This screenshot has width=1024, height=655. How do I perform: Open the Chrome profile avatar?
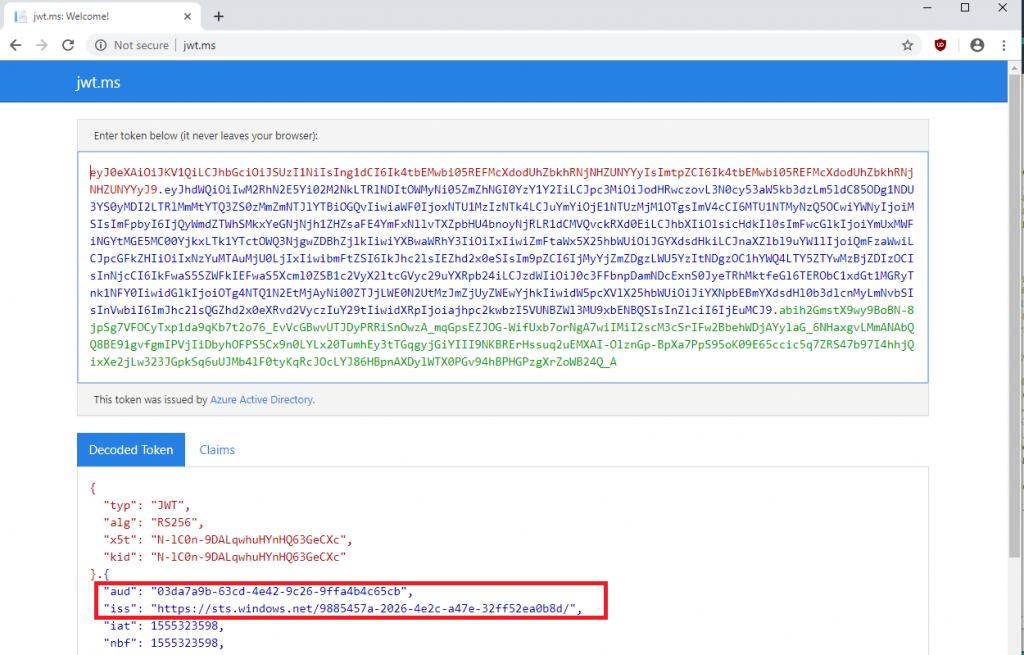[x=977, y=45]
